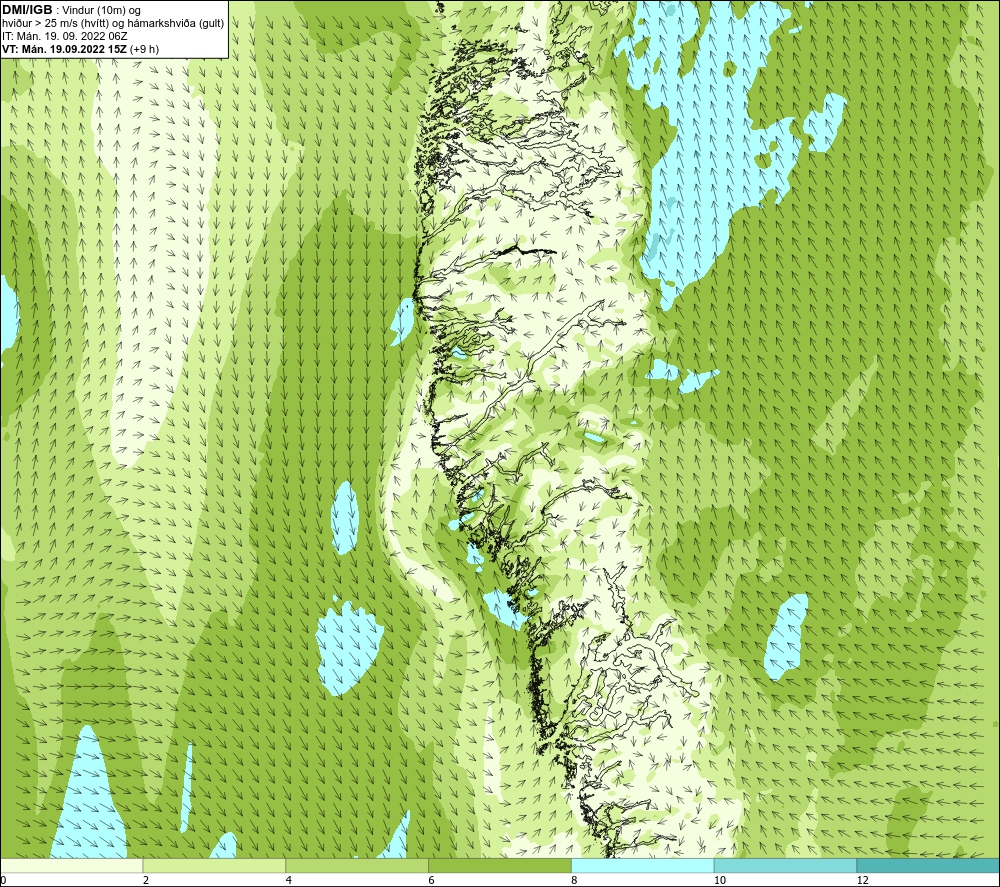Click the legend scale value 12

tap(863, 880)
